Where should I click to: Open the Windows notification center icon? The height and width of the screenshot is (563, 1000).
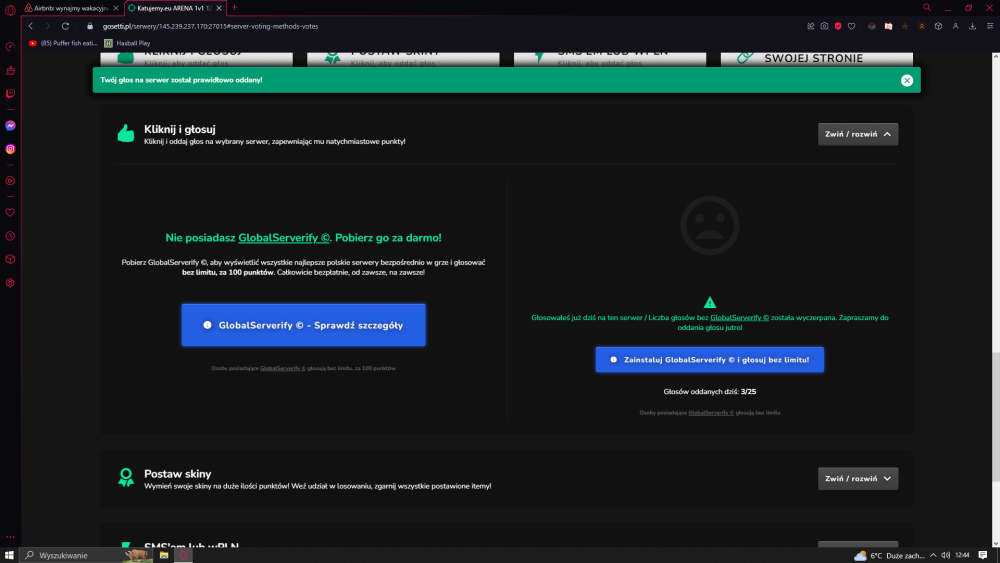(983, 555)
